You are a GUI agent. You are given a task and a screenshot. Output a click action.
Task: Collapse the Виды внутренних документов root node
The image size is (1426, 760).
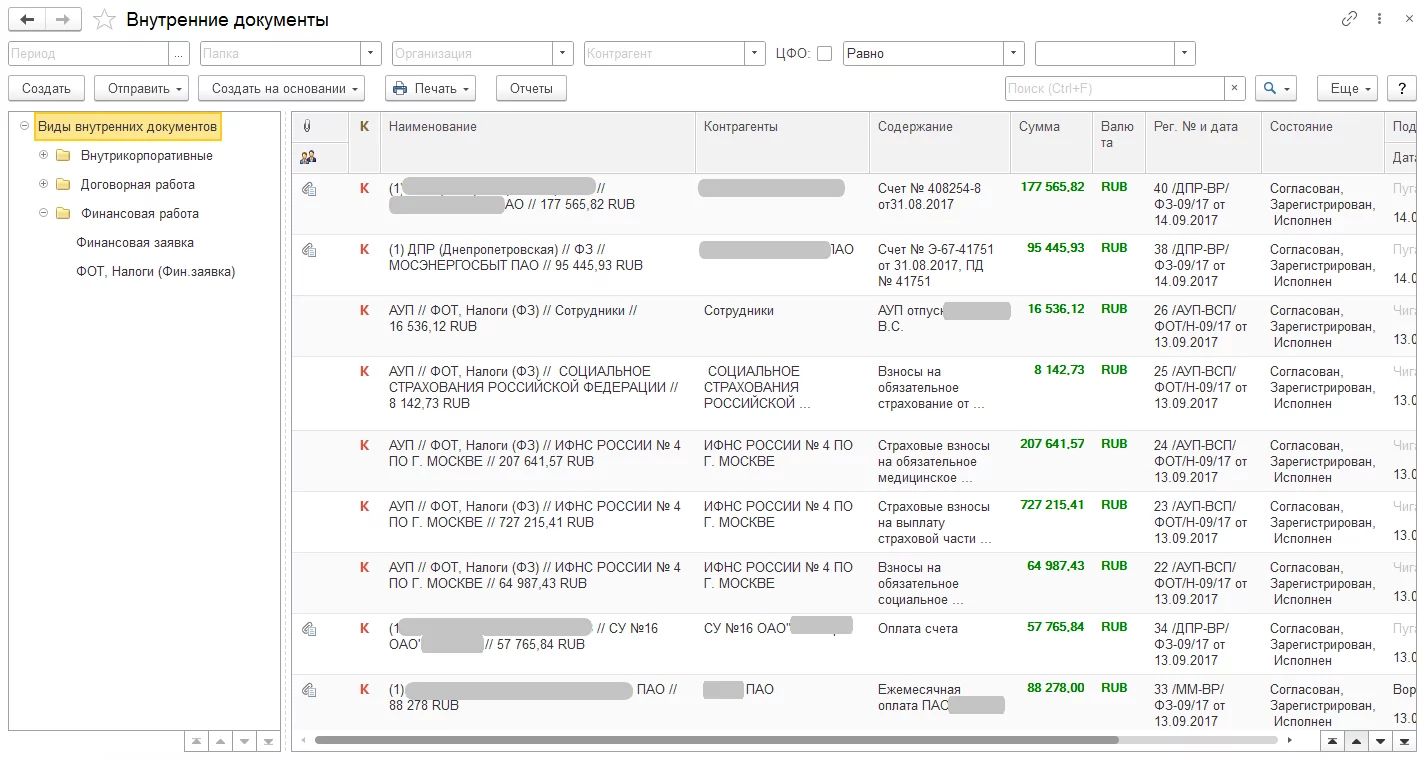(x=24, y=127)
